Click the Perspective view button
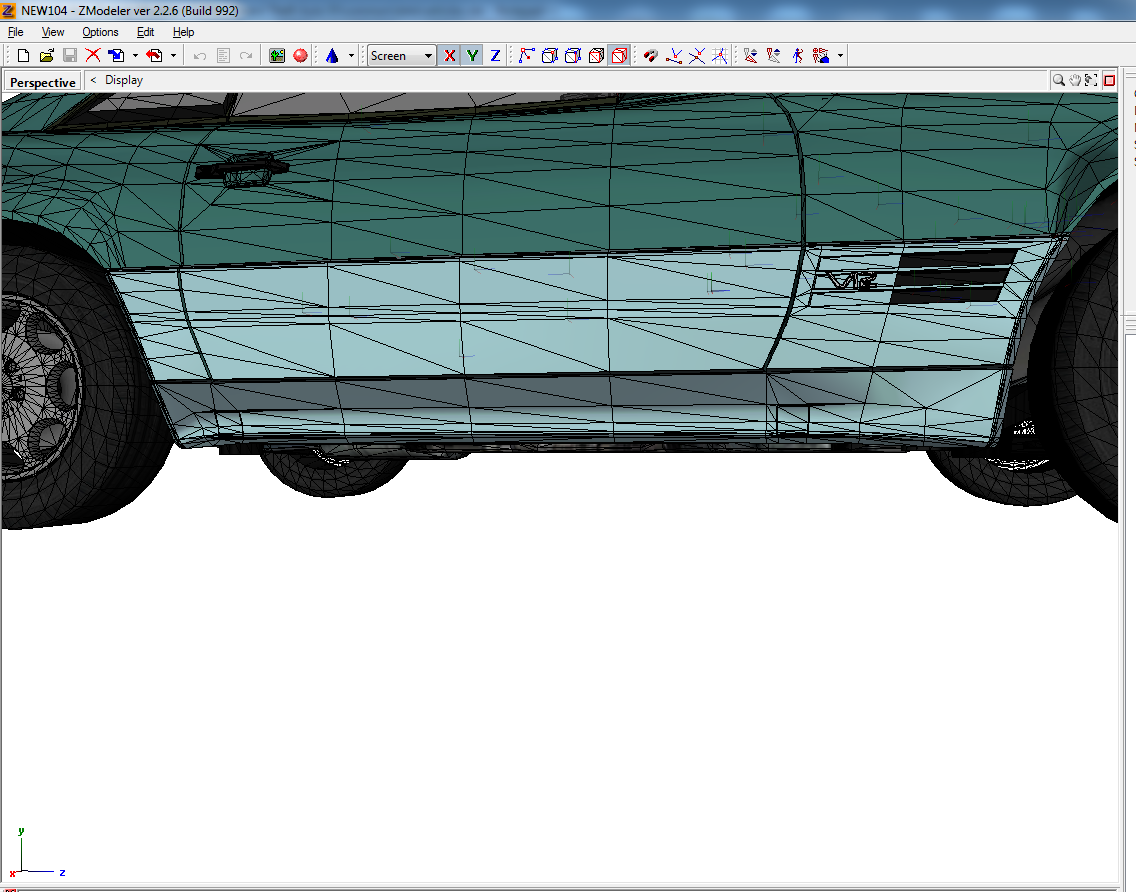The image size is (1136, 892). point(43,82)
